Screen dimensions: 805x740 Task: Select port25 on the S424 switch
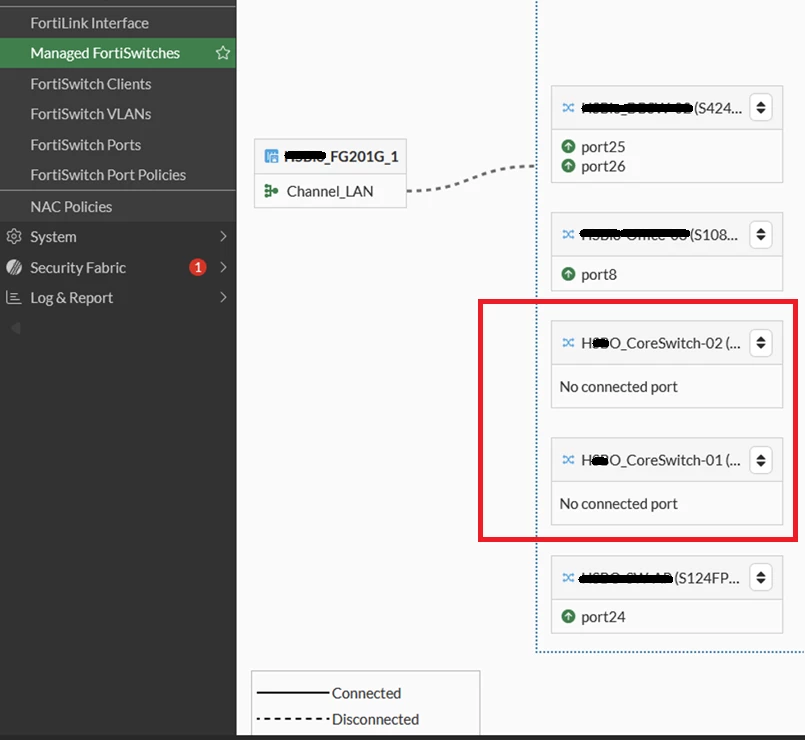(603, 147)
